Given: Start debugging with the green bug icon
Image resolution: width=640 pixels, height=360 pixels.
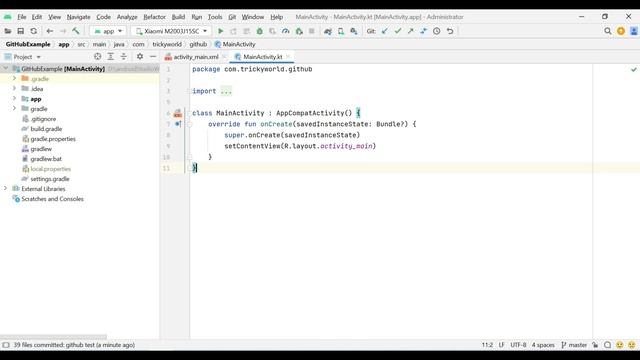Looking at the screenshot, I should point(260,31).
